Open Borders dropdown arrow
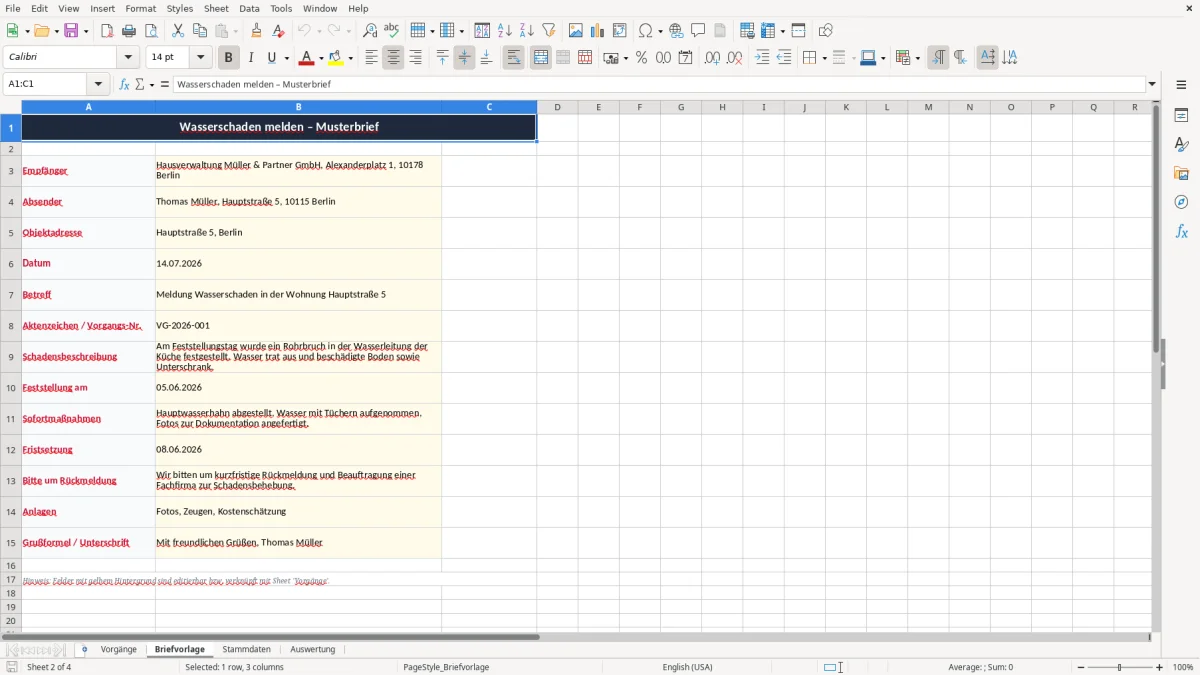Viewport: 1200px width, 675px height. (x=824, y=58)
